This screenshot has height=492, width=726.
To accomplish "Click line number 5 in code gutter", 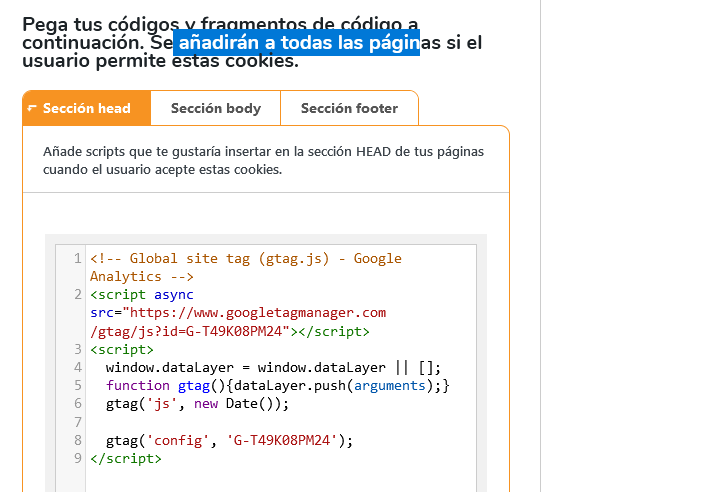I will click(77, 385).
